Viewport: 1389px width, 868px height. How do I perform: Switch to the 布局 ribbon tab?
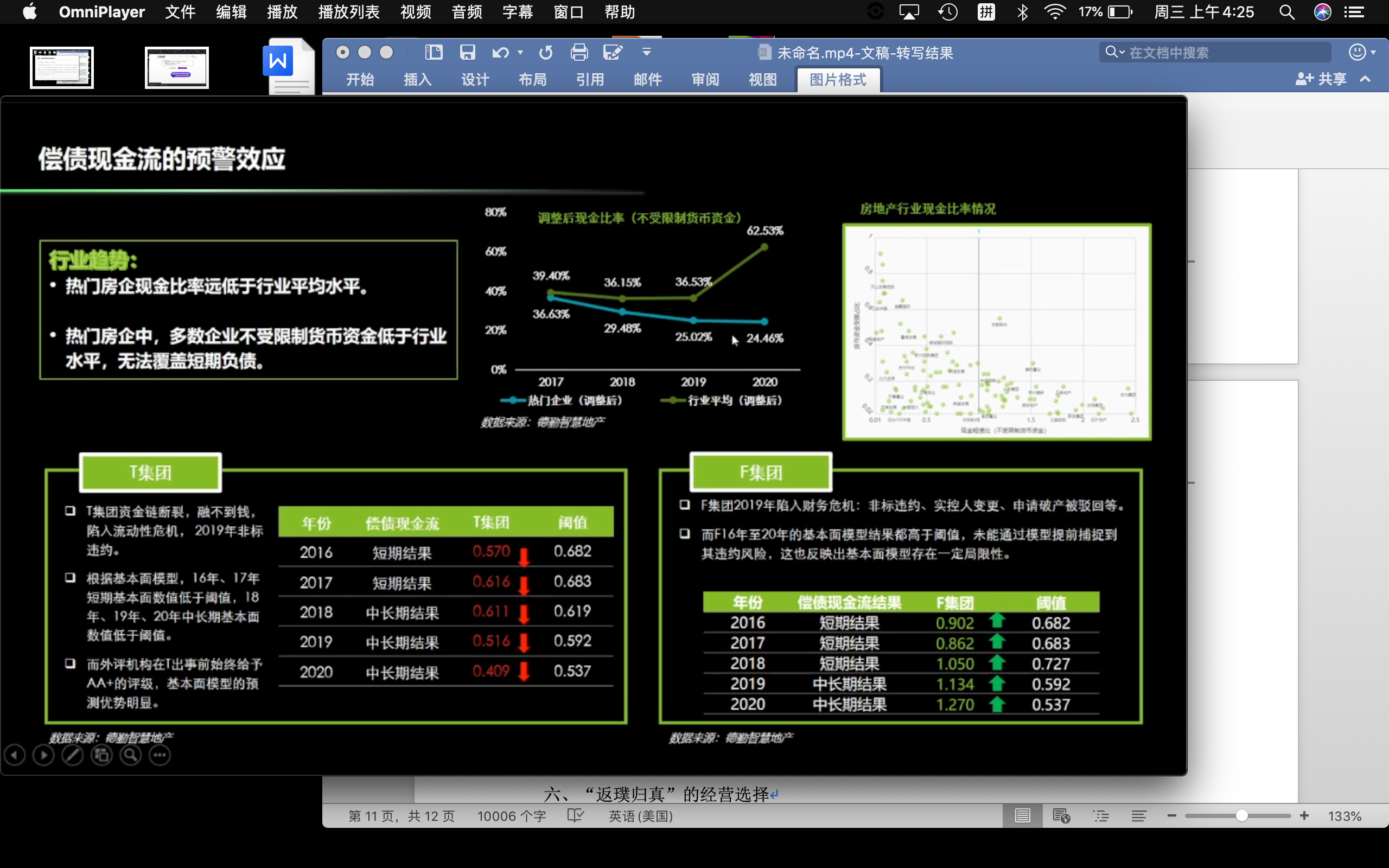coord(533,79)
